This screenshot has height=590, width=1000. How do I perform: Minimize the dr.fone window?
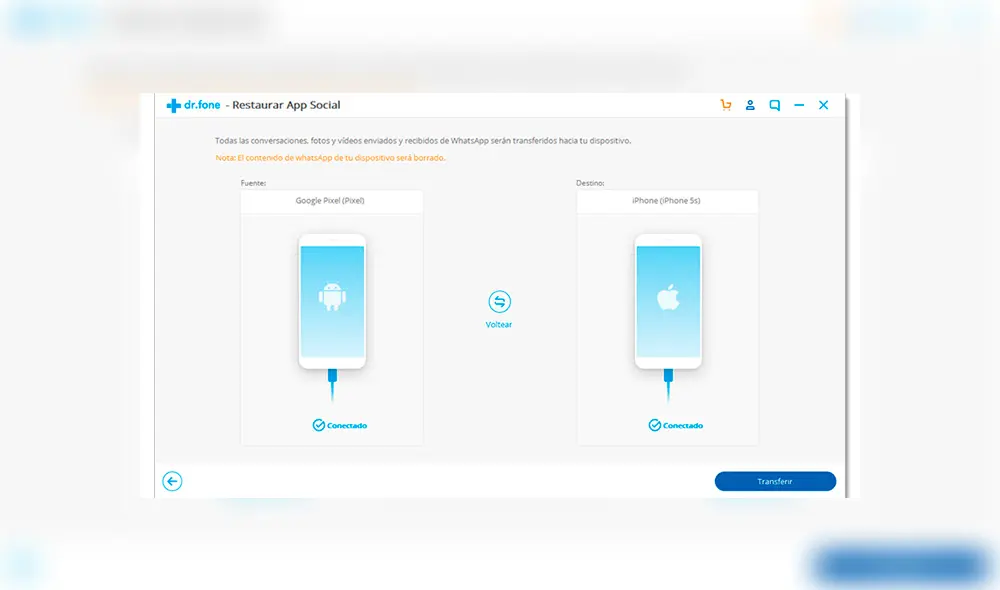click(x=799, y=105)
